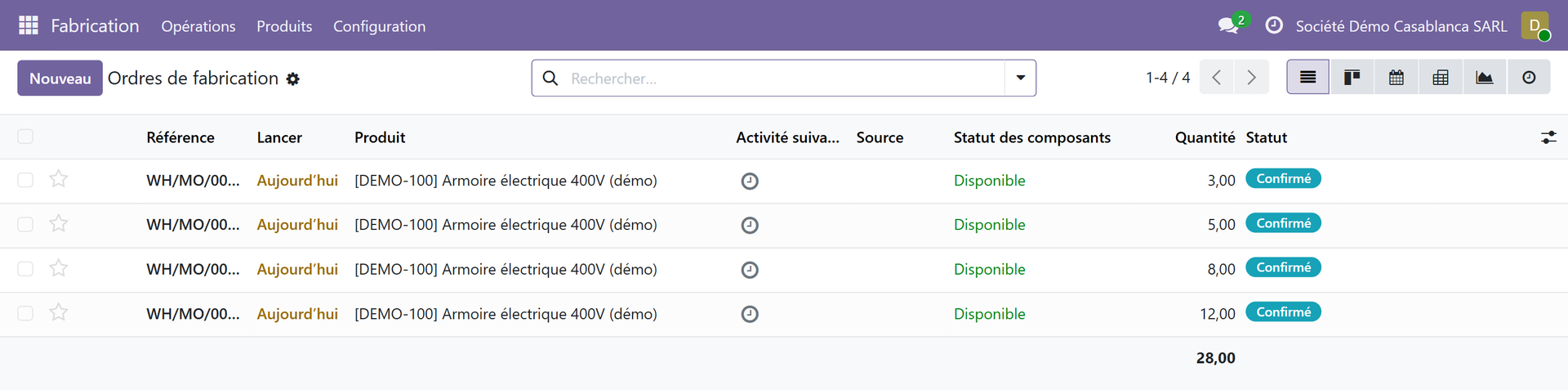Open activity clock for the 8,00 quantity row
The height and width of the screenshot is (390, 1568).
(x=750, y=270)
